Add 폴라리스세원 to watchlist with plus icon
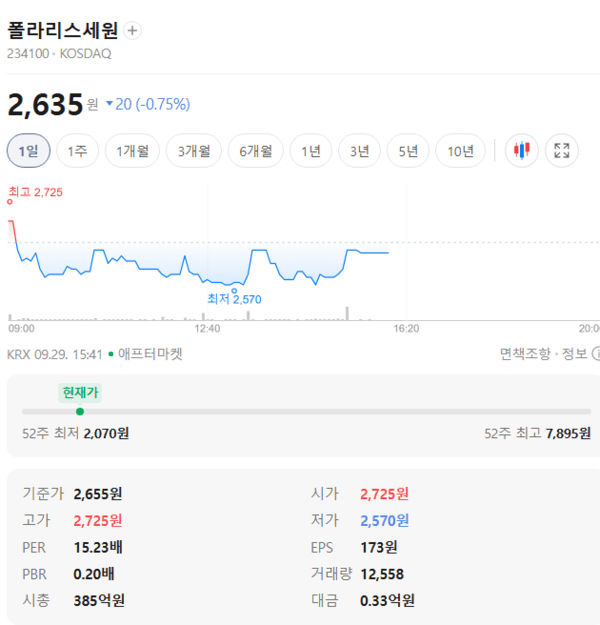Screen dimensions: 600x625 (132, 31)
